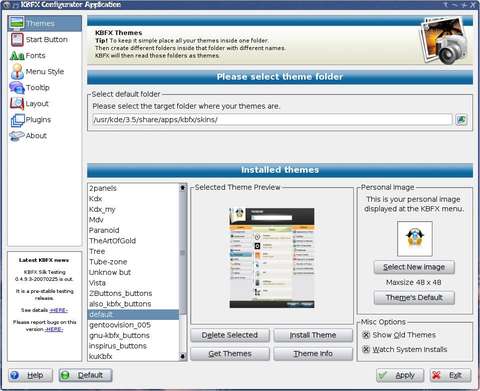
Task: Open the About icon section
Action: [17, 136]
